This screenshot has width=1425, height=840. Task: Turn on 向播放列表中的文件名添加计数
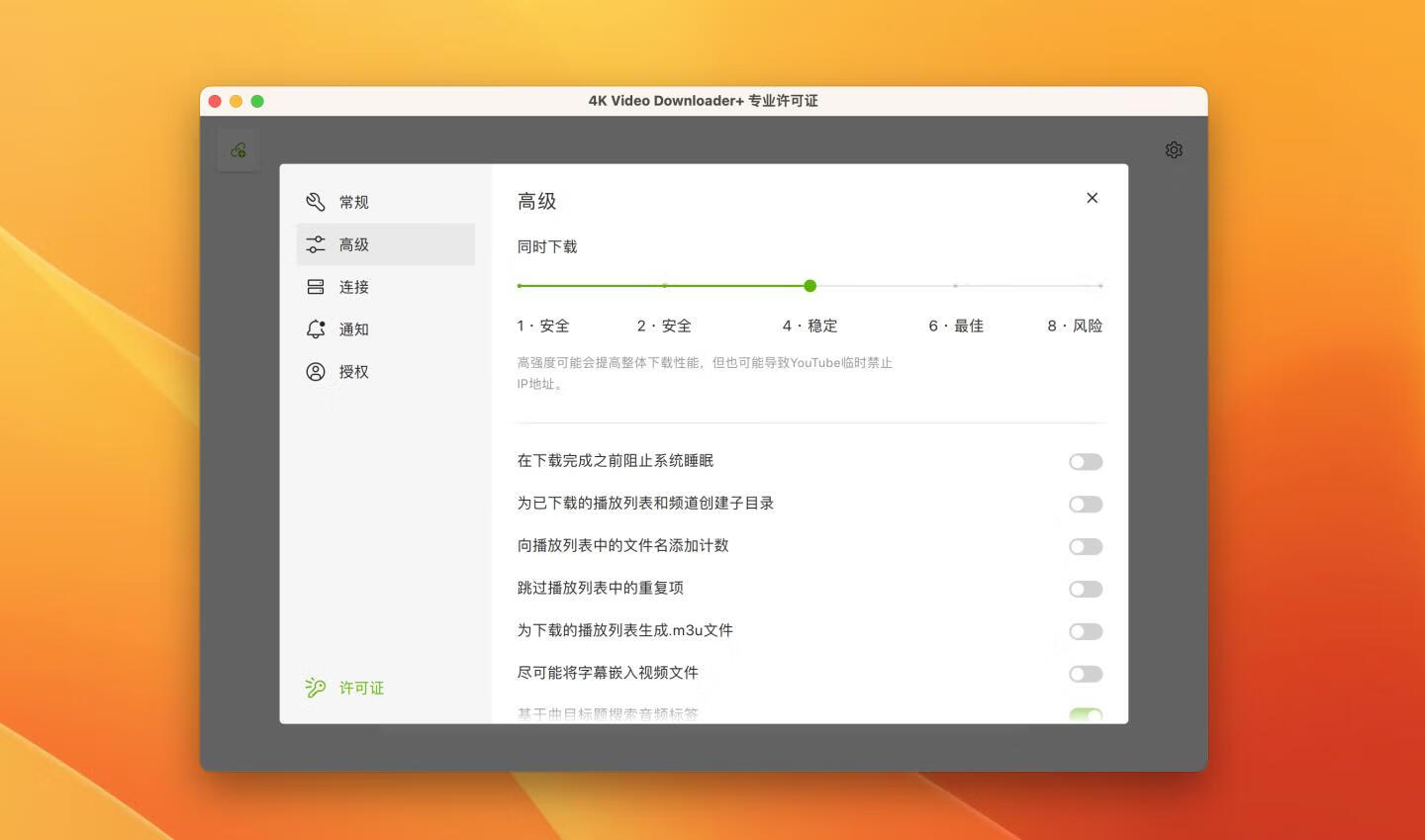pyautogui.click(x=1085, y=547)
